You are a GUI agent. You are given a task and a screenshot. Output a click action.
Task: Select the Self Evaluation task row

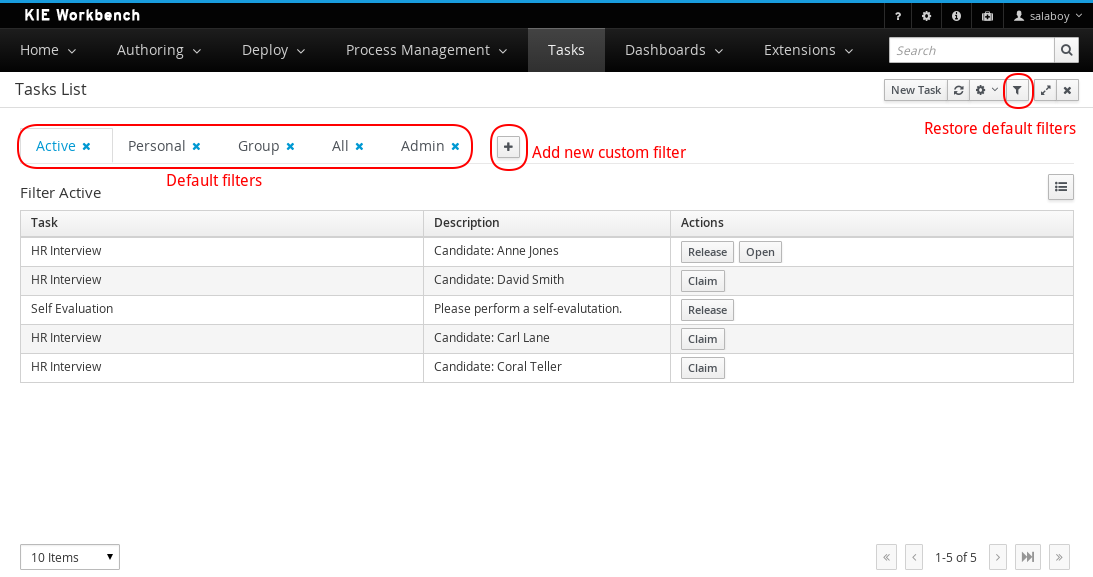tap(546, 309)
